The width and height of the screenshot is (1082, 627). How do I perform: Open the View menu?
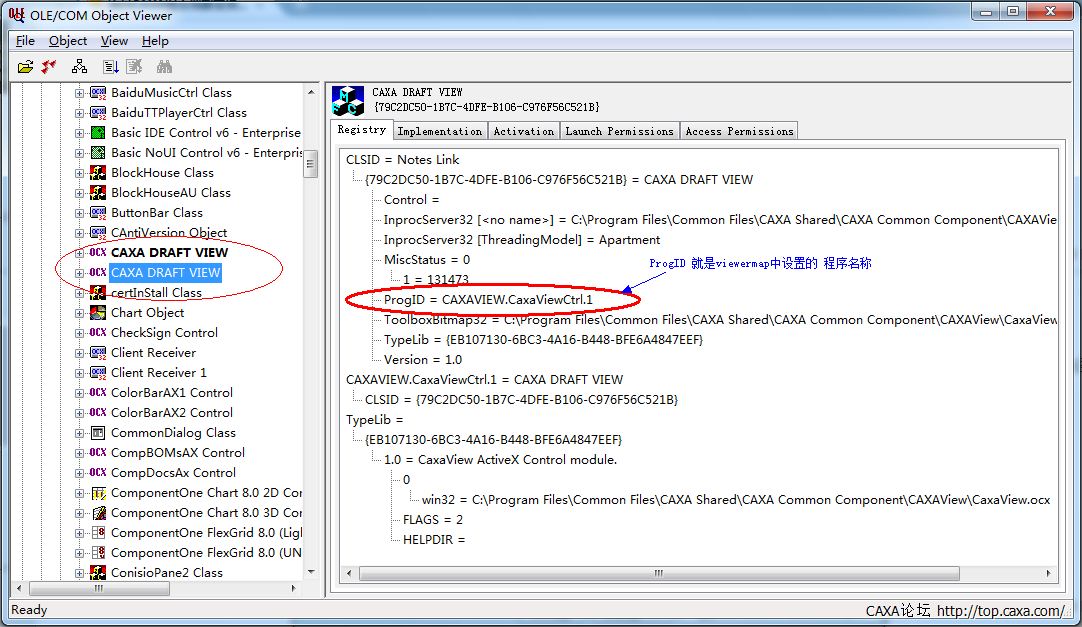114,41
